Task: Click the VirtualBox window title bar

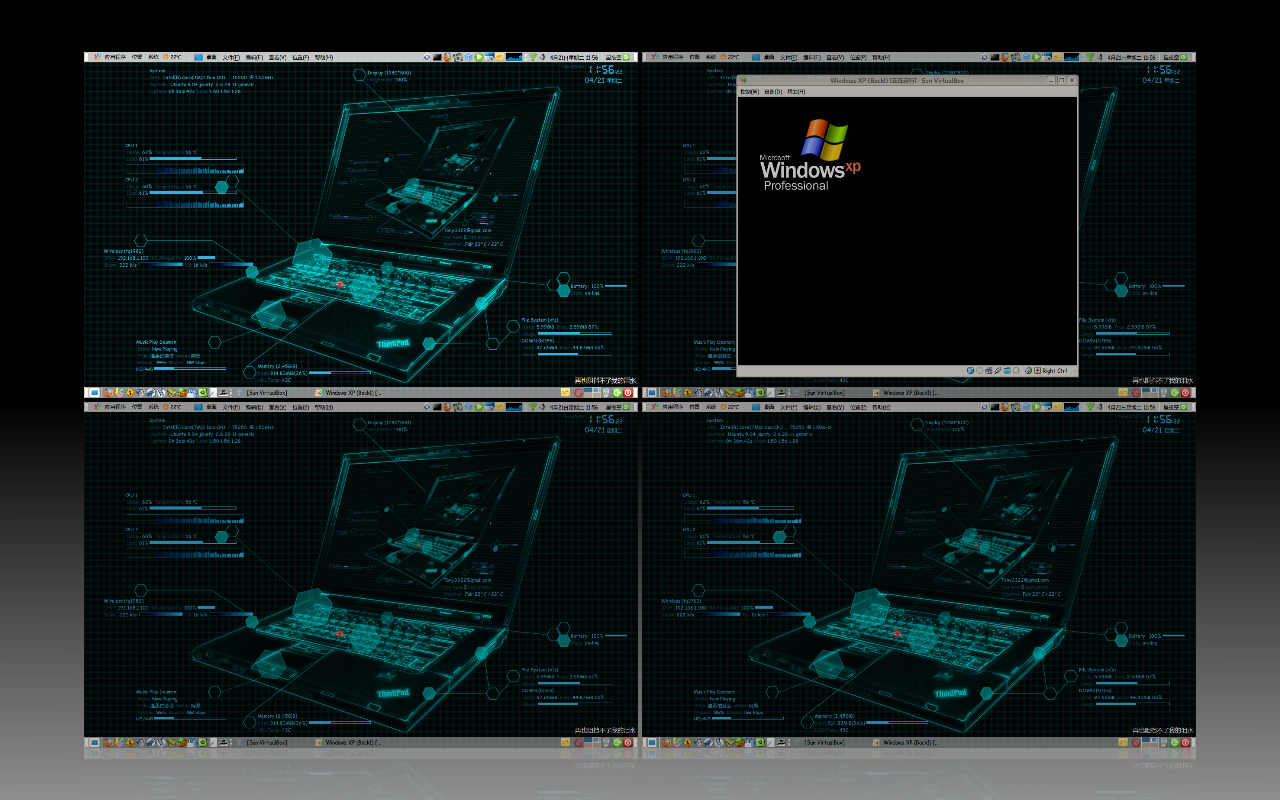Action: [x=908, y=80]
